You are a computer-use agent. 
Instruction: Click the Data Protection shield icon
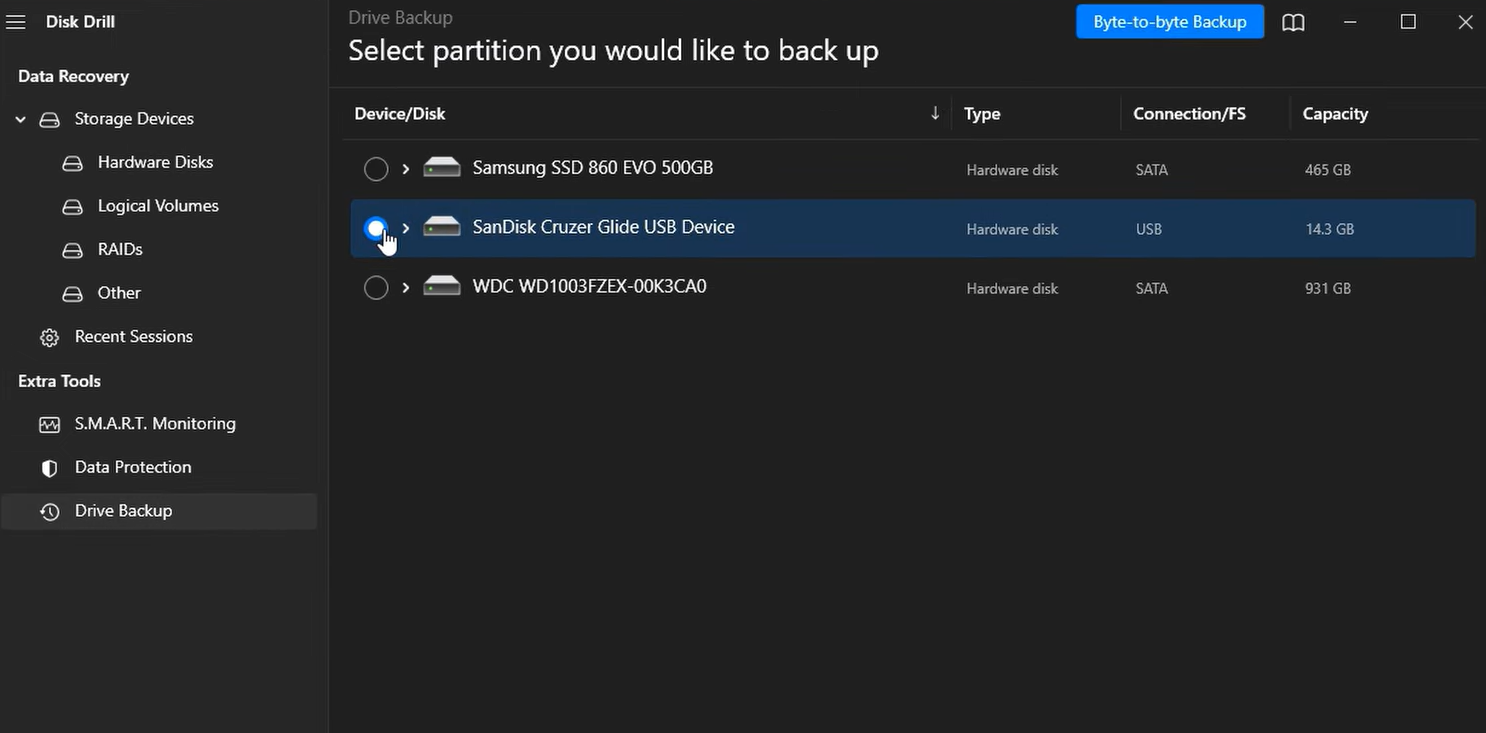pos(49,468)
